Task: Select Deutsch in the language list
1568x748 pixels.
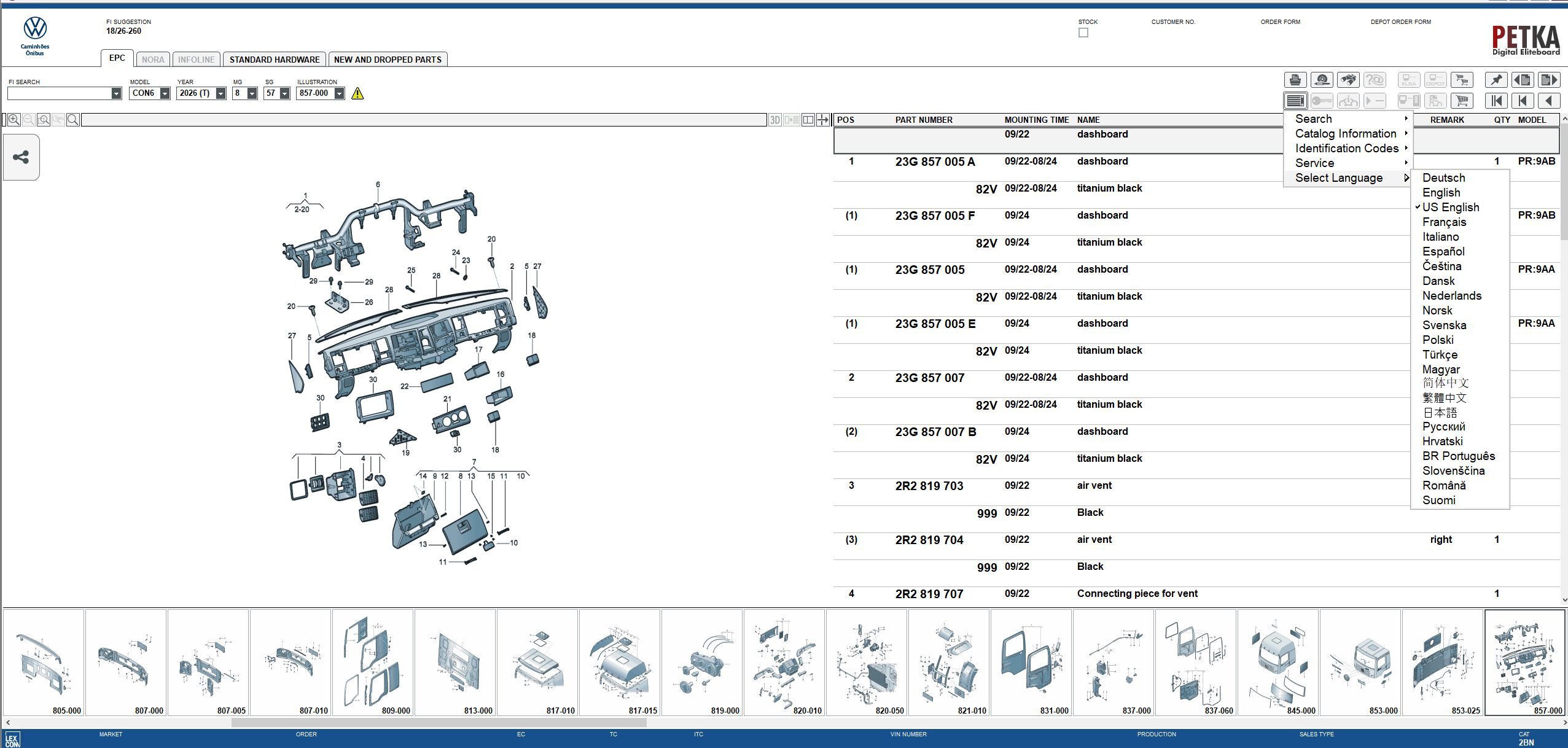Action: coord(1443,177)
